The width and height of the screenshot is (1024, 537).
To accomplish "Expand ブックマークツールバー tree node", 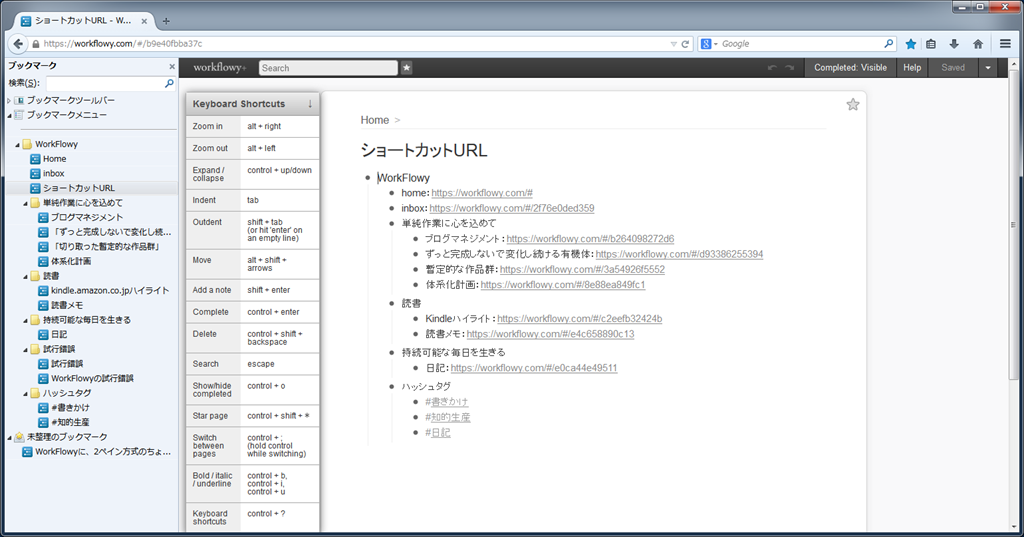I will coord(9,101).
